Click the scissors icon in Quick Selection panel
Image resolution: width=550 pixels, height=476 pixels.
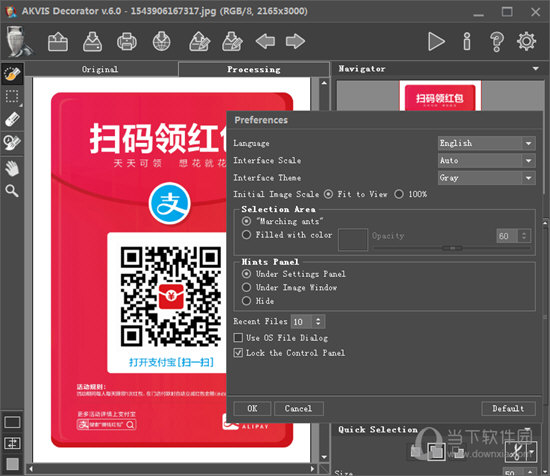[x=517, y=451]
